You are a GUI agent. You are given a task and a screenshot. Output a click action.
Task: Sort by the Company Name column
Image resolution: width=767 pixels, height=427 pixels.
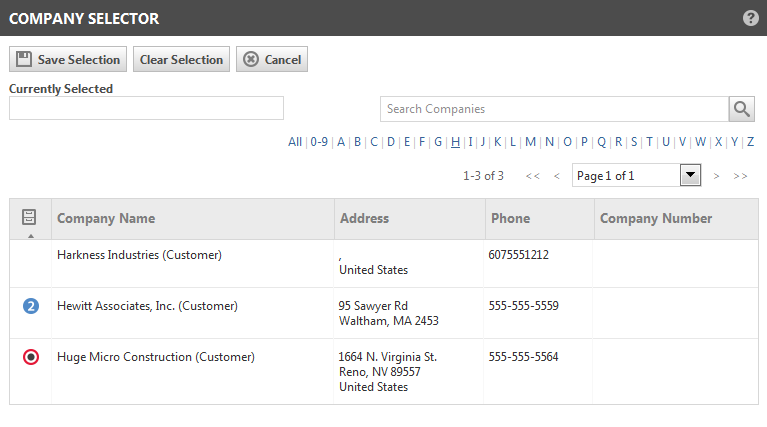[106, 218]
